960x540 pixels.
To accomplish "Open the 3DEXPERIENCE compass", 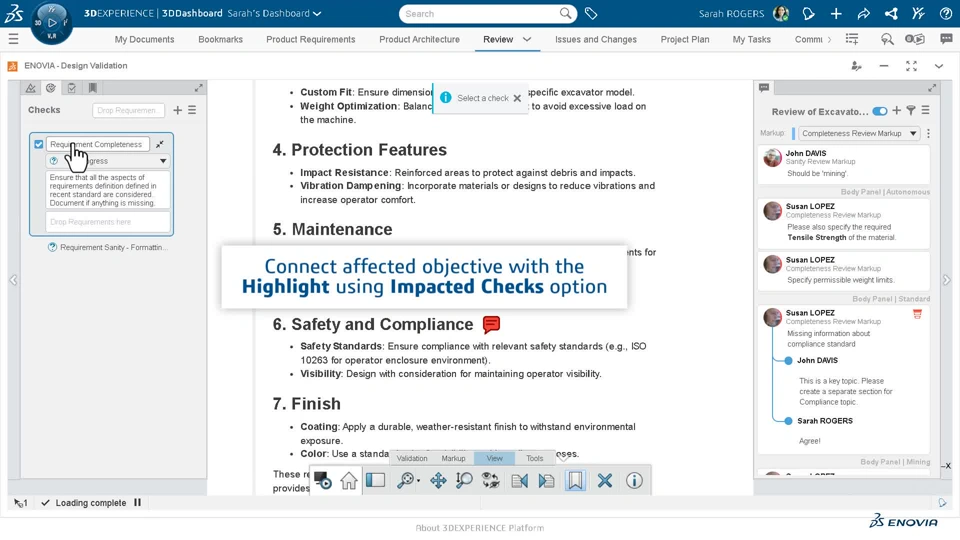I will pos(51,23).
